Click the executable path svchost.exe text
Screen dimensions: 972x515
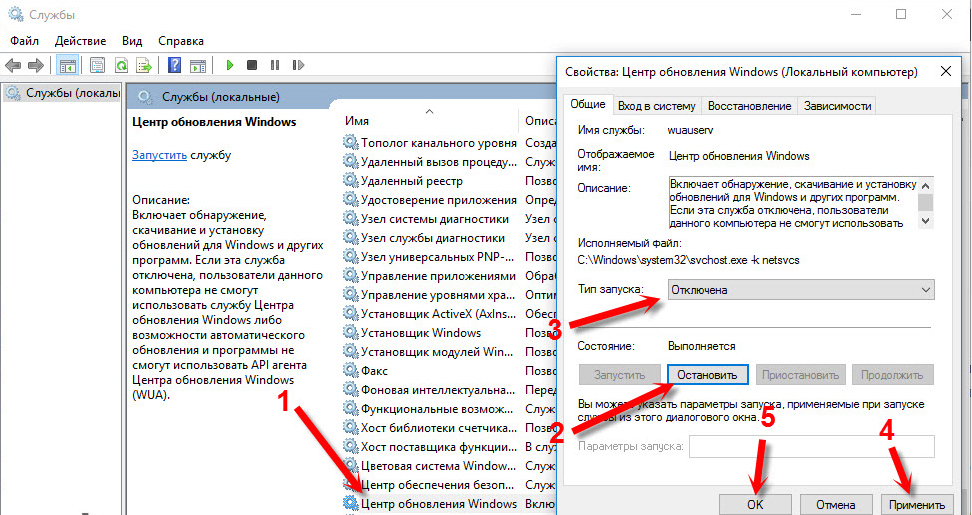[x=689, y=260]
